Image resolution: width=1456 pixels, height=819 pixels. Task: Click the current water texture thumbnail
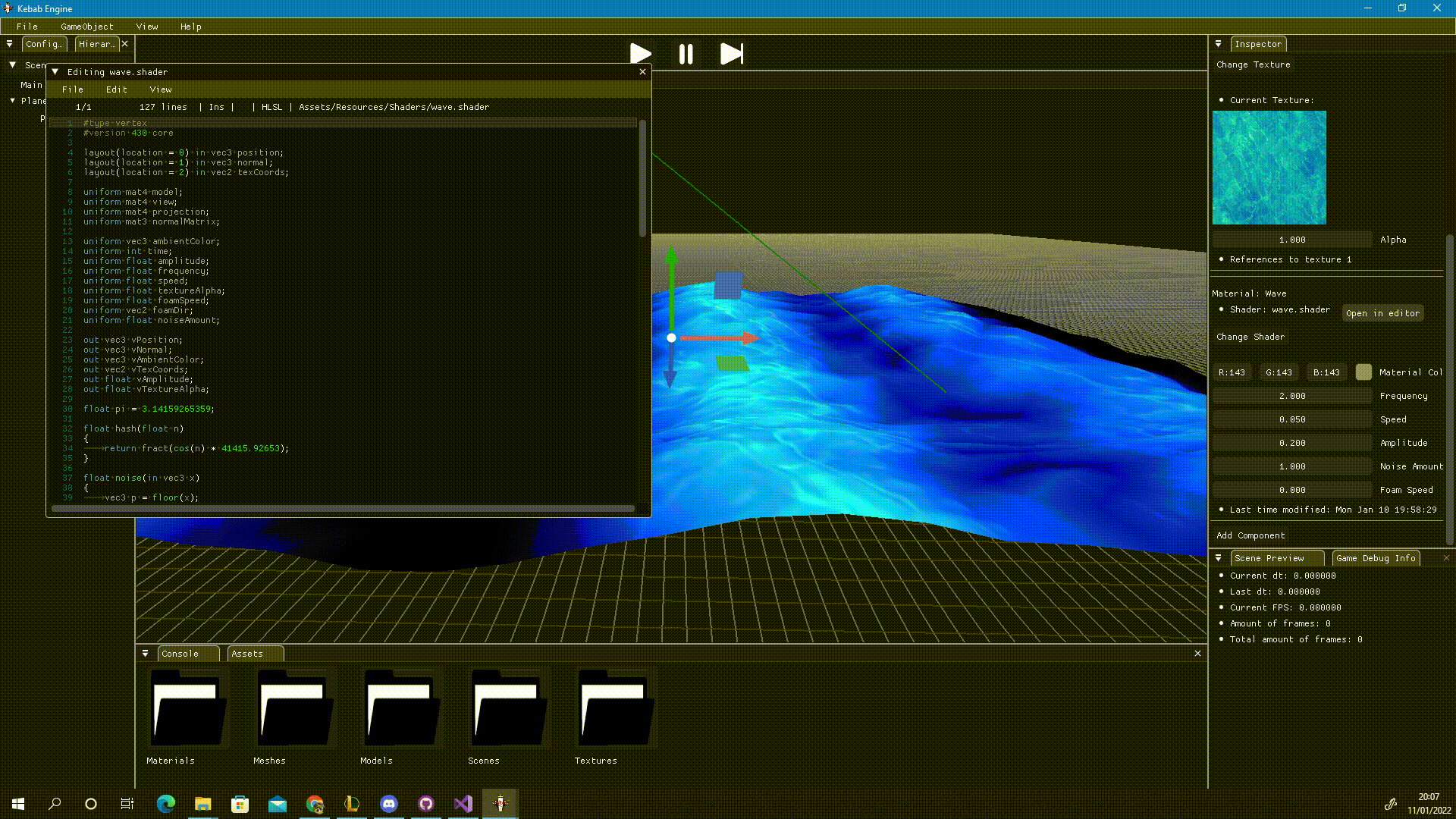[1269, 168]
